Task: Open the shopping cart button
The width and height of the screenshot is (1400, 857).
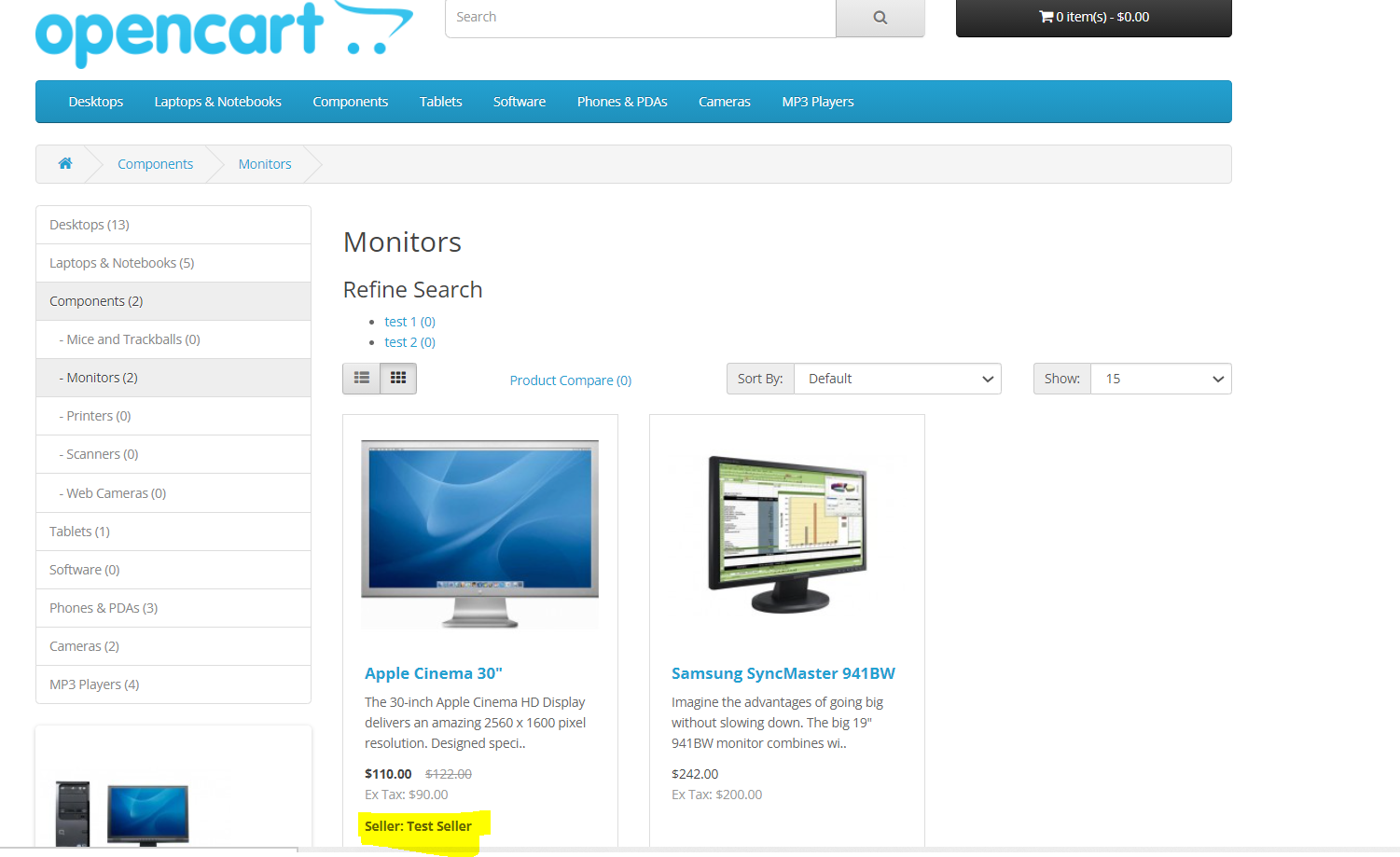Action: (1093, 18)
